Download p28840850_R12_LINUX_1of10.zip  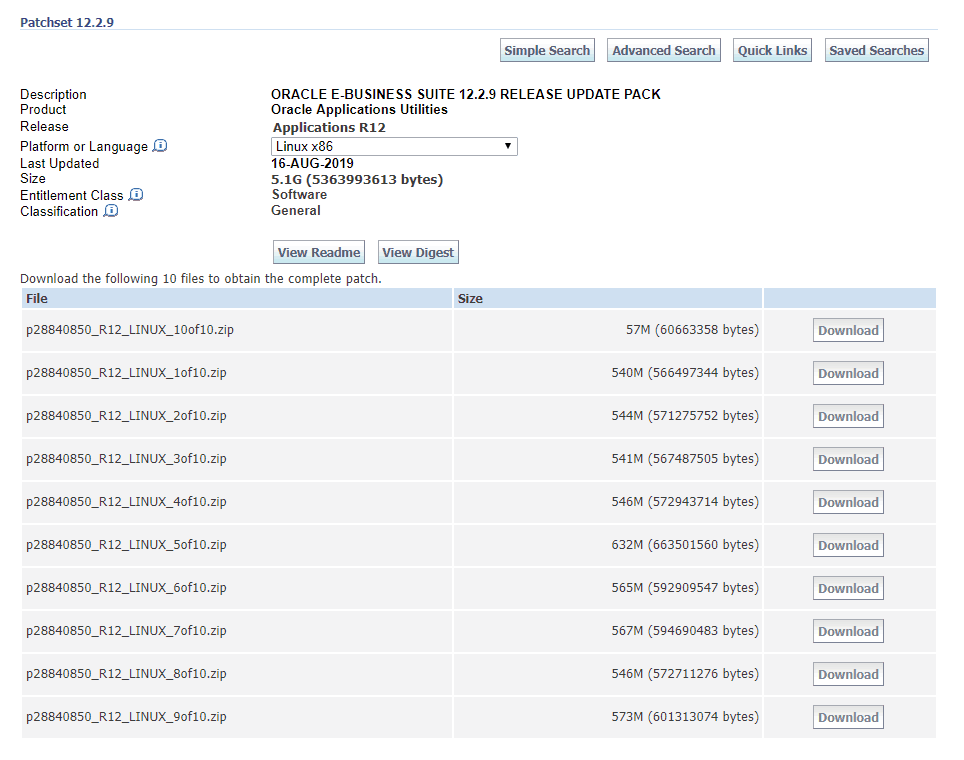(848, 372)
